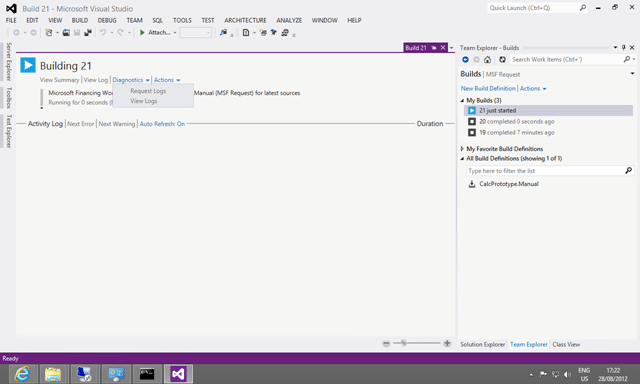Click the linked-chain icon at the end of the toolbar

(x=285, y=33)
